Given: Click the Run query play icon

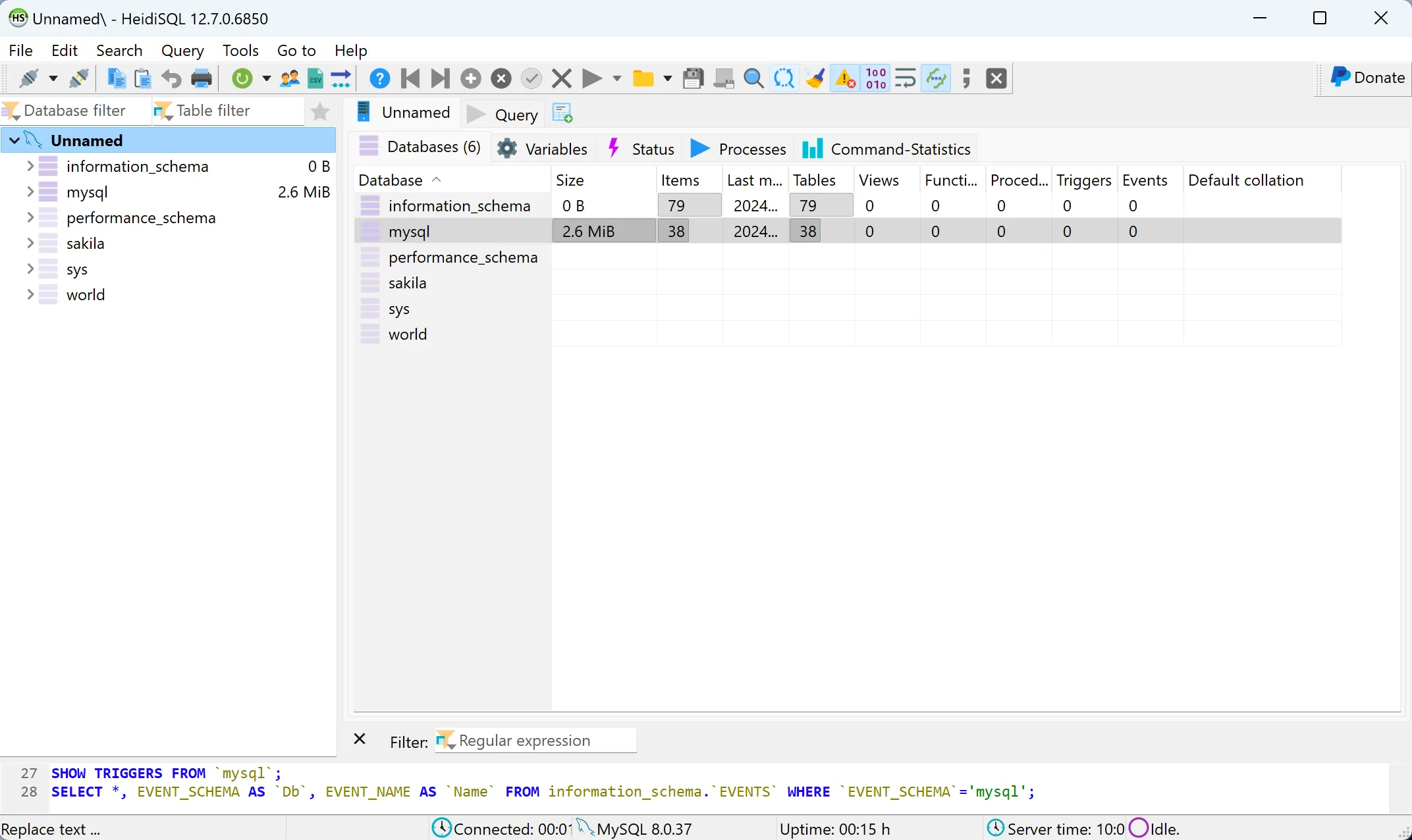Looking at the screenshot, I should (x=592, y=78).
